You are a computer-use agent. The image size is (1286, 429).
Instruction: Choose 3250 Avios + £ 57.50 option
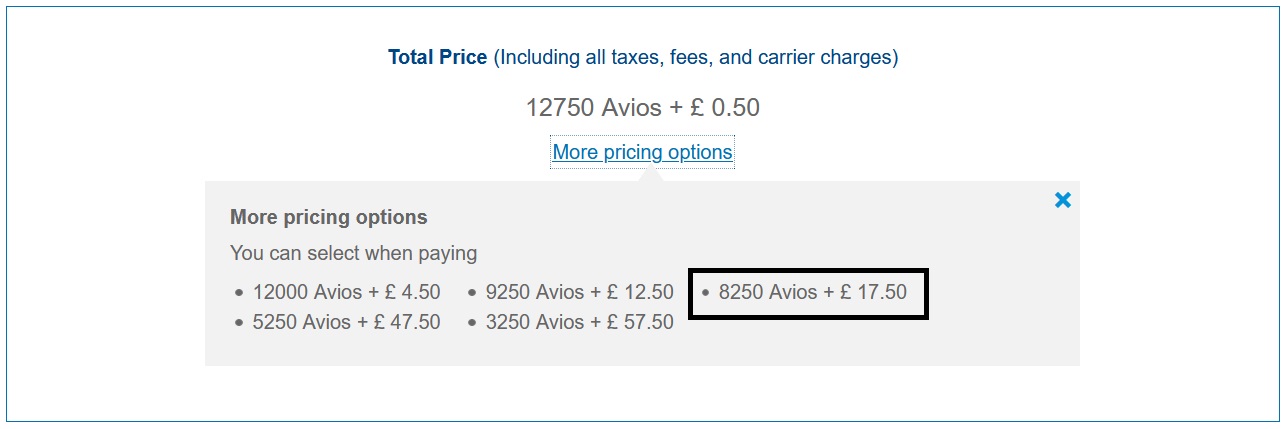pyautogui.click(x=579, y=322)
